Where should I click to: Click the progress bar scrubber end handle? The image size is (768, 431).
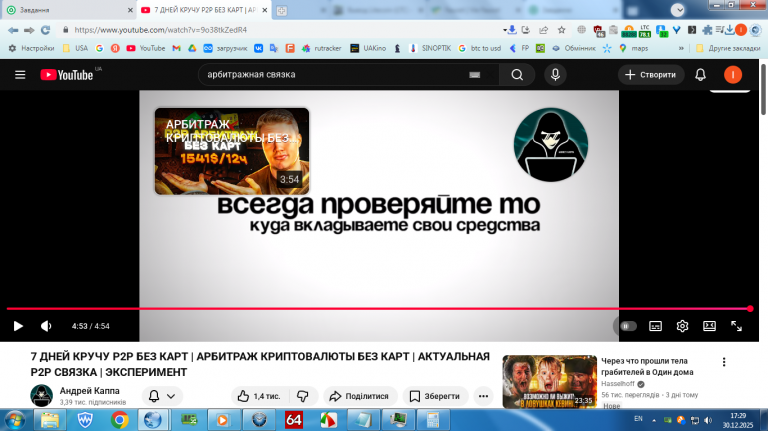pos(750,309)
